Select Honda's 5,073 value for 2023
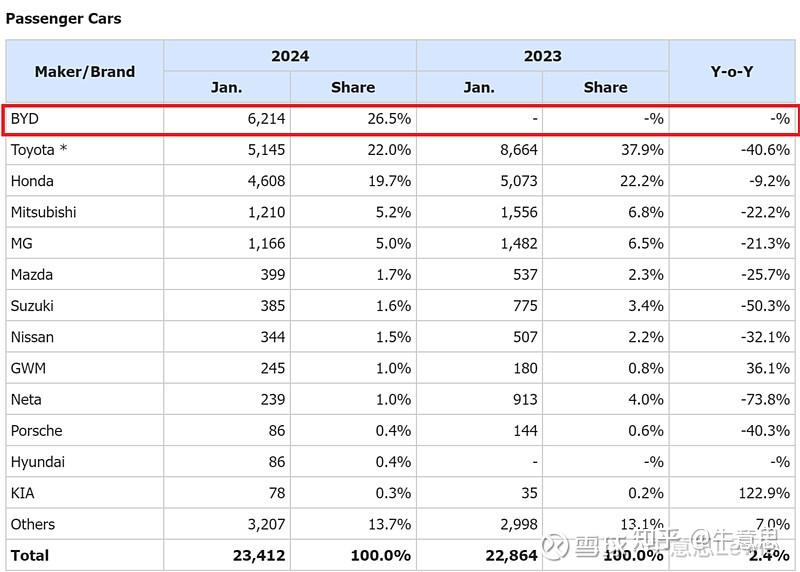 480,181
